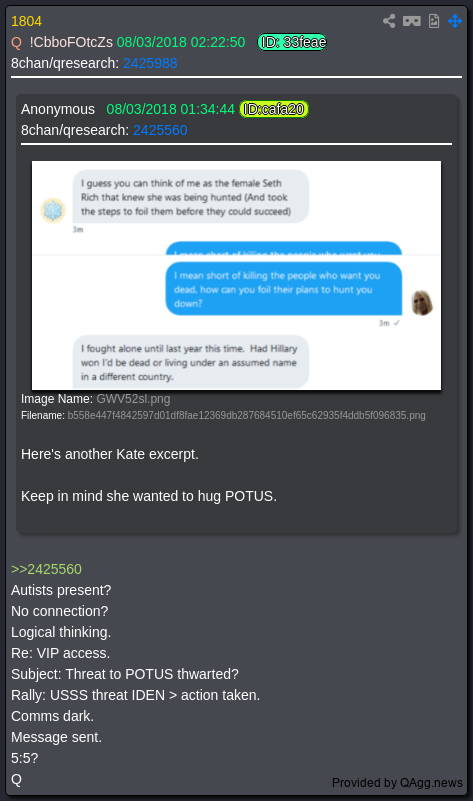Click the image file icon

[434, 21]
